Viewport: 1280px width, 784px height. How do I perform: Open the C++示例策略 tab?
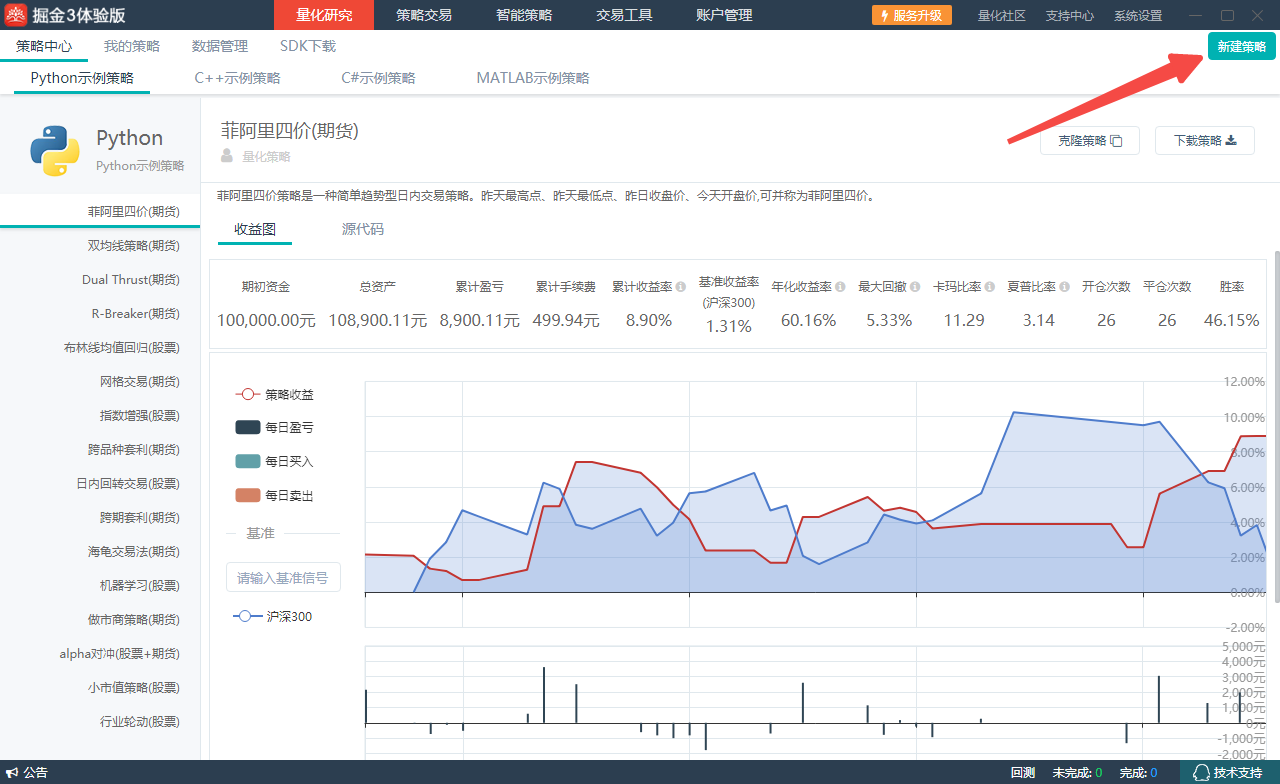[237, 78]
